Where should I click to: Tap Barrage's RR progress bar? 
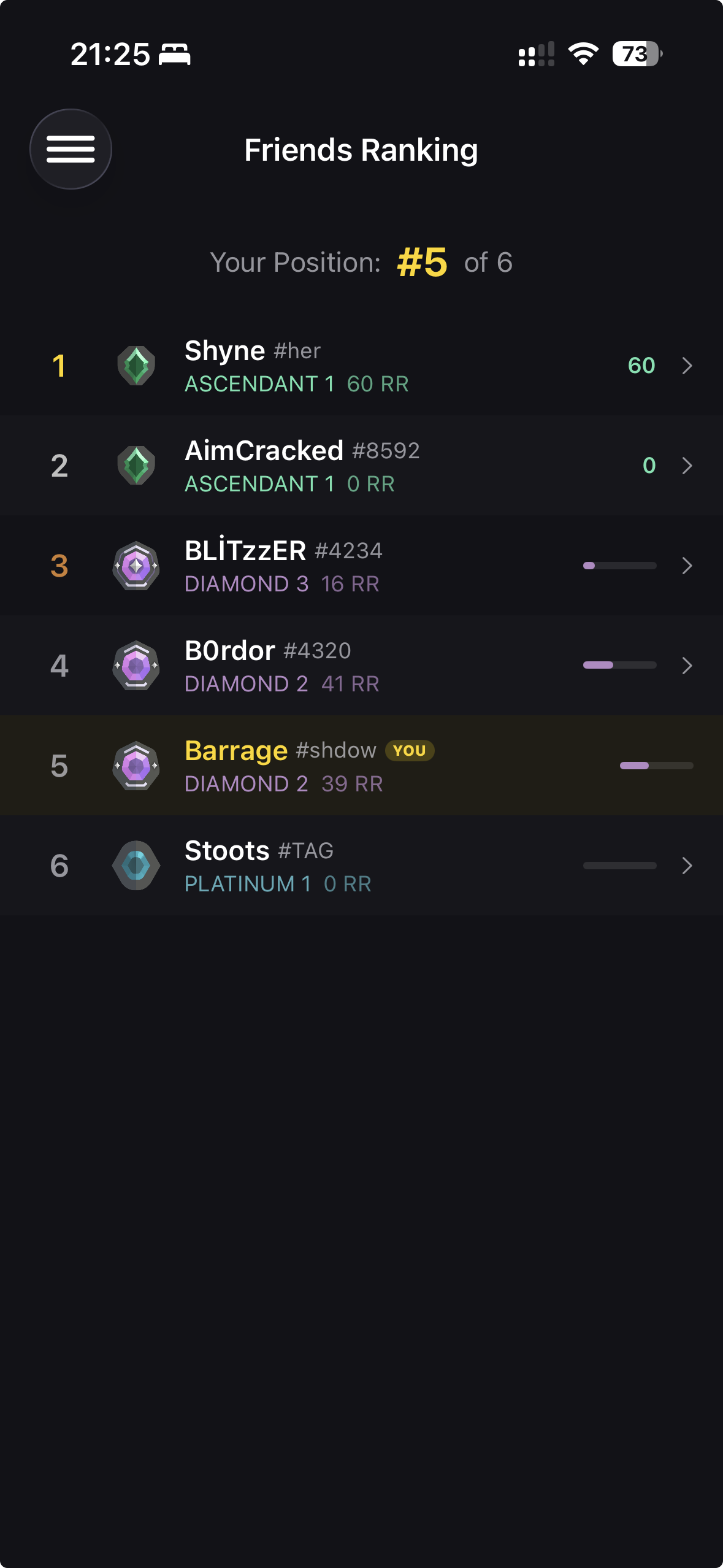pos(656,766)
